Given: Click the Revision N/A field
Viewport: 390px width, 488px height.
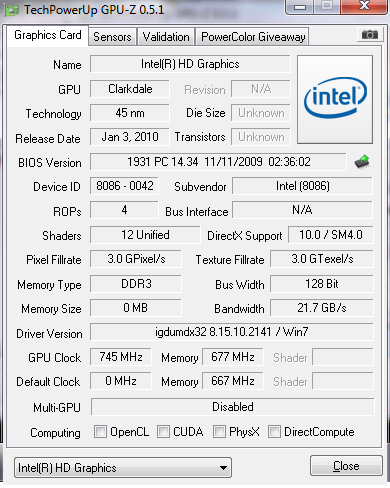Looking at the screenshot, I should point(261,89).
